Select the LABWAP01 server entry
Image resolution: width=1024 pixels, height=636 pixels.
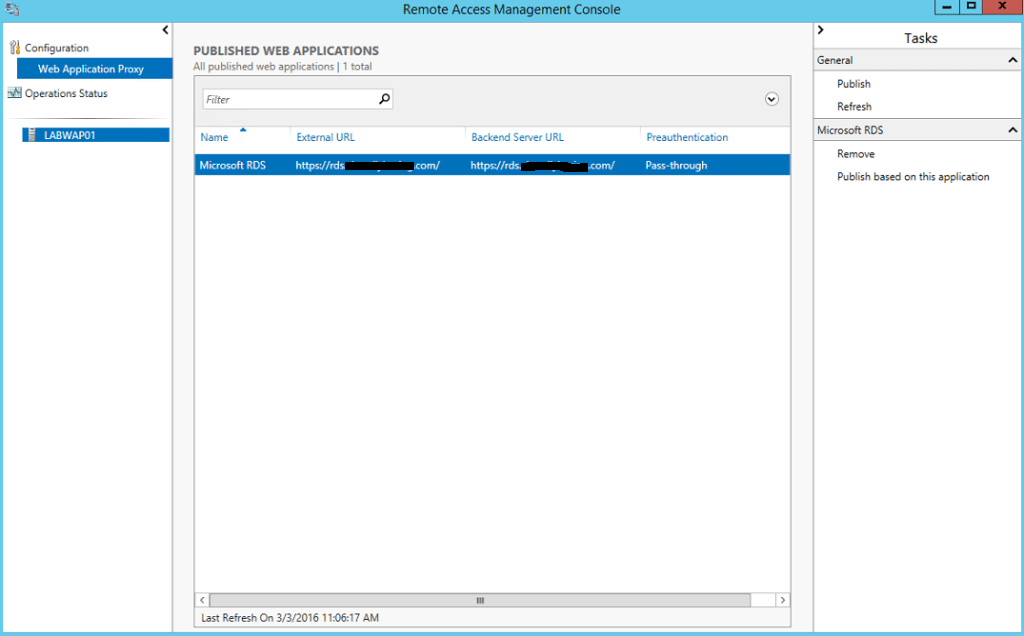pos(96,135)
